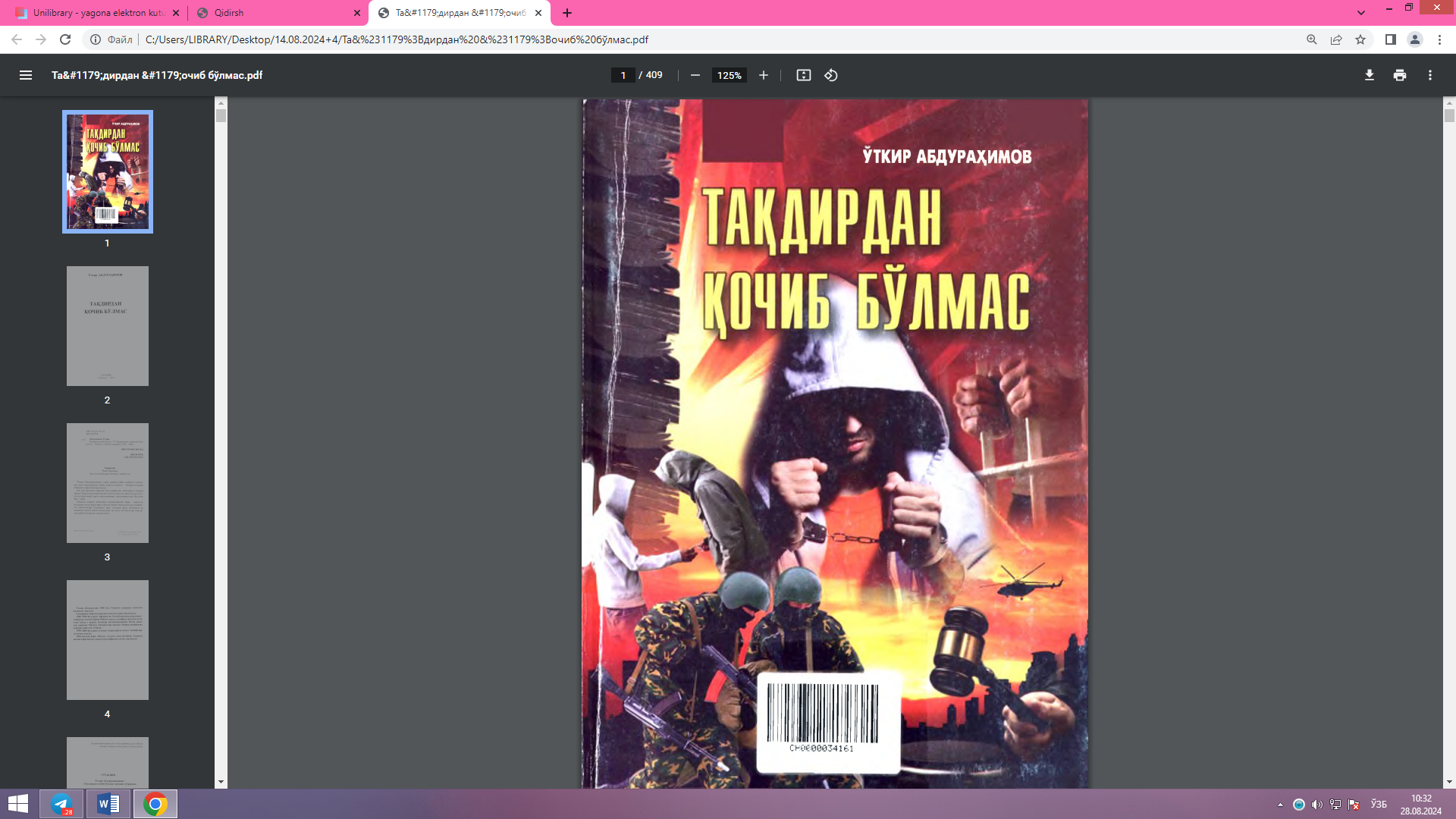
Task: Reload the current page
Action: (65, 39)
